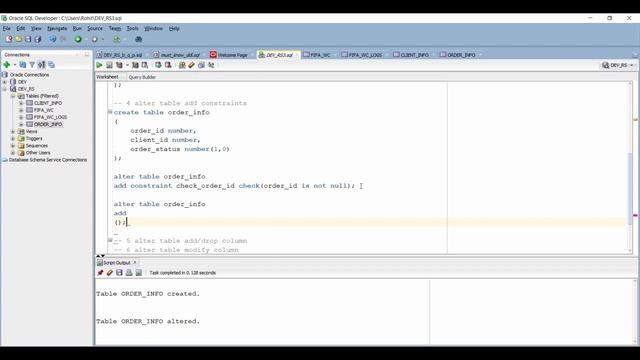Open the File menu
The height and width of the screenshot is (360, 640).
click(x=7, y=29)
